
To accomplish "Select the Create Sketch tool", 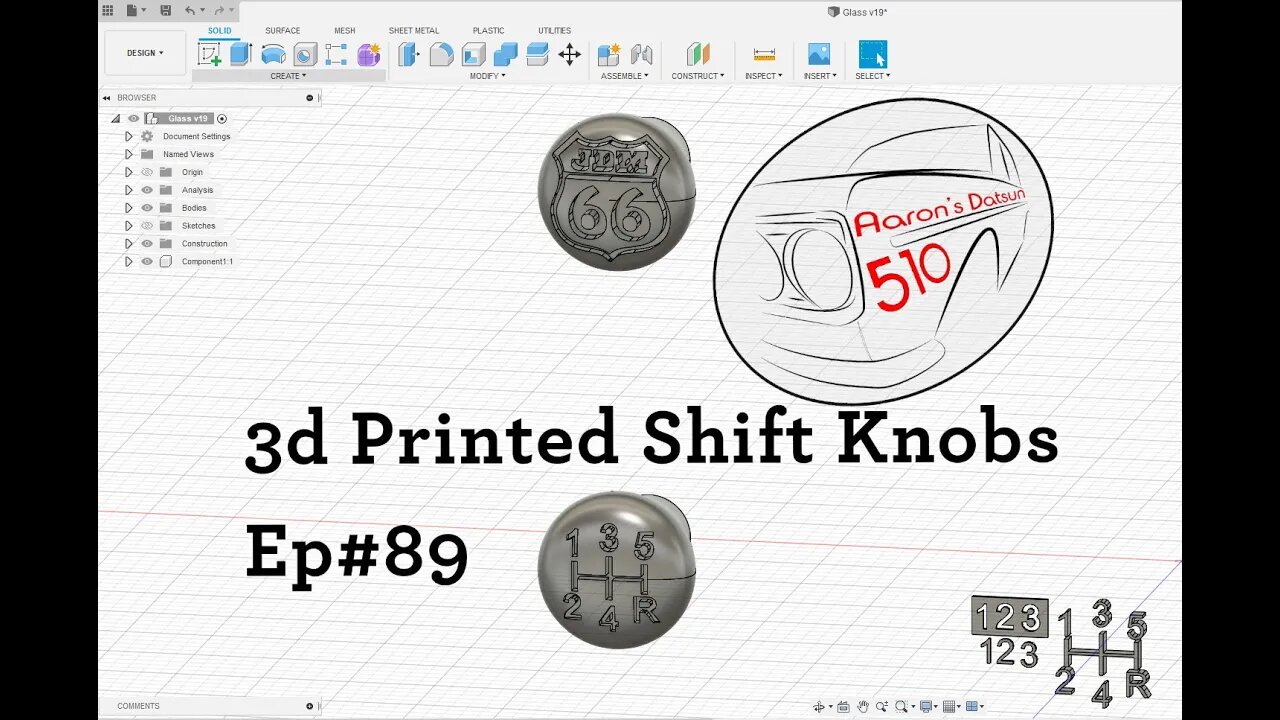I will [209, 54].
